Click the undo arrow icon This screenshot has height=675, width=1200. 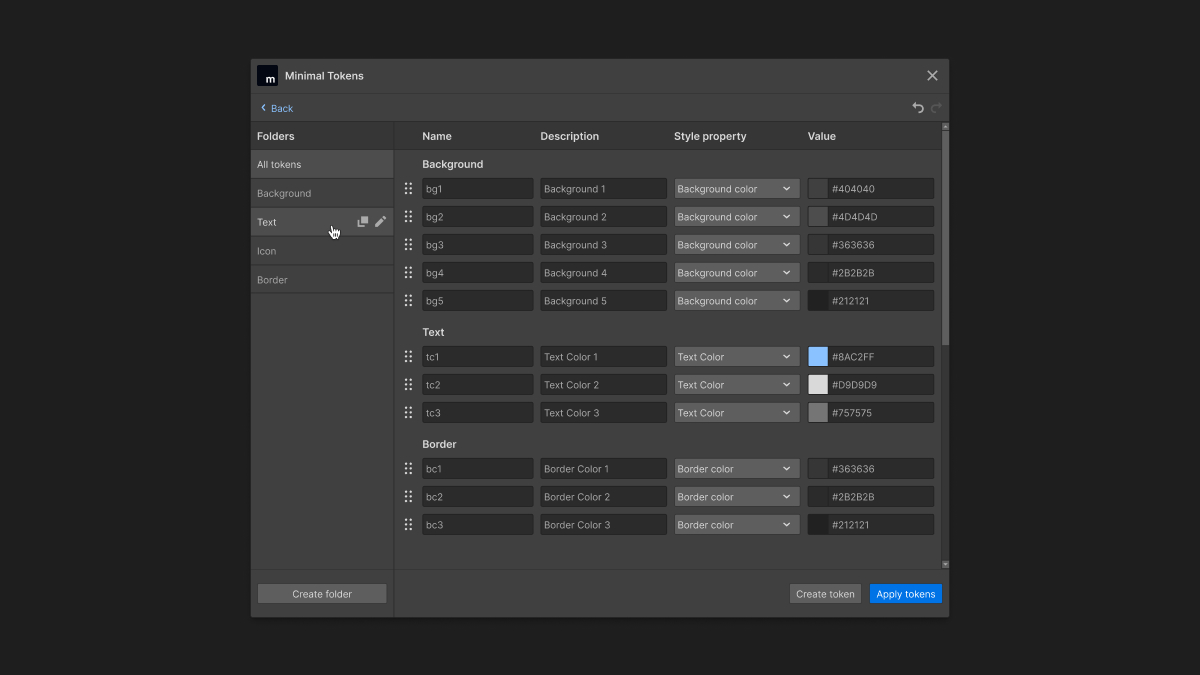(918, 108)
